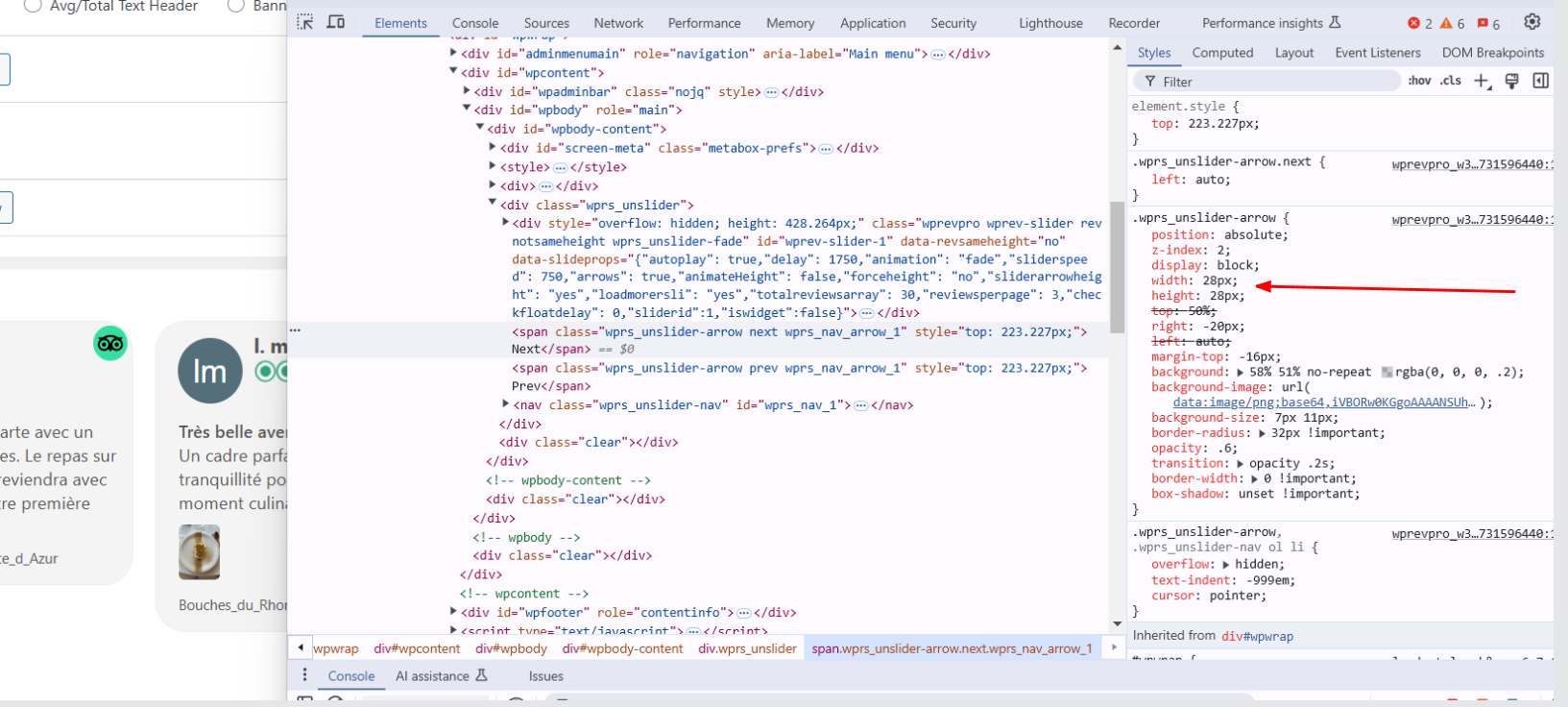The height and width of the screenshot is (707, 1568).
Task: Expand the wpadminbar div node
Action: pyautogui.click(x=467, y=91)
